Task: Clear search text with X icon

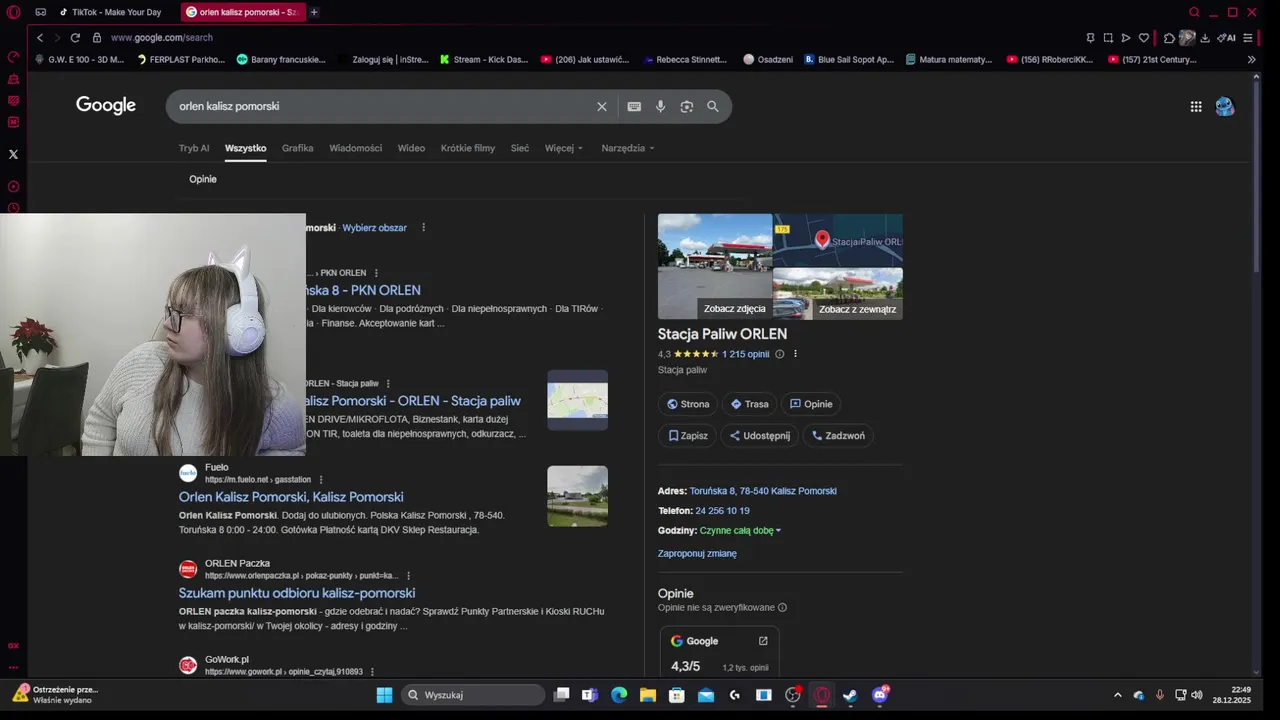Action: pyautogui.click(x=602, y=106)
